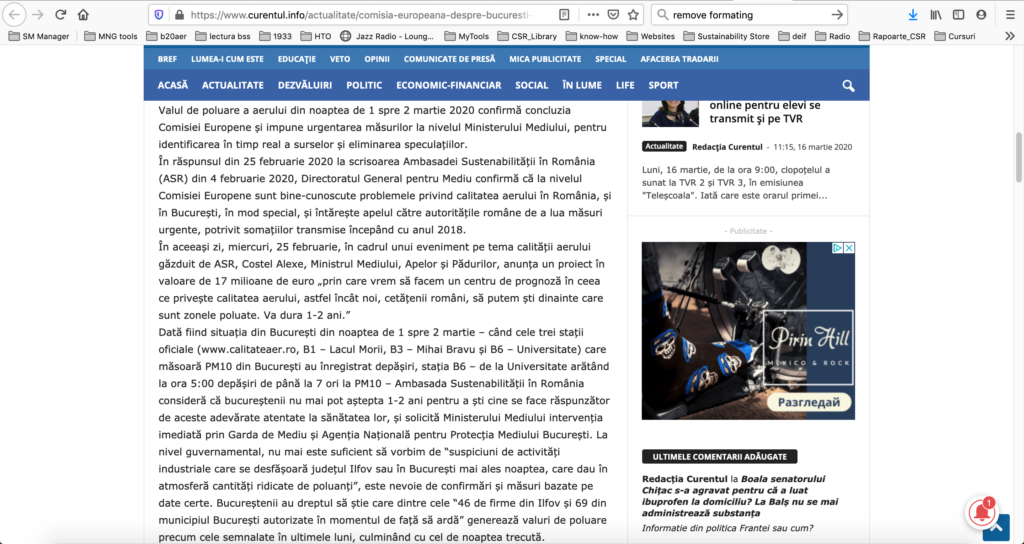Toggle reader view icon in address bar
Screen dimensions: 1024x544
(x=564, y=14)
